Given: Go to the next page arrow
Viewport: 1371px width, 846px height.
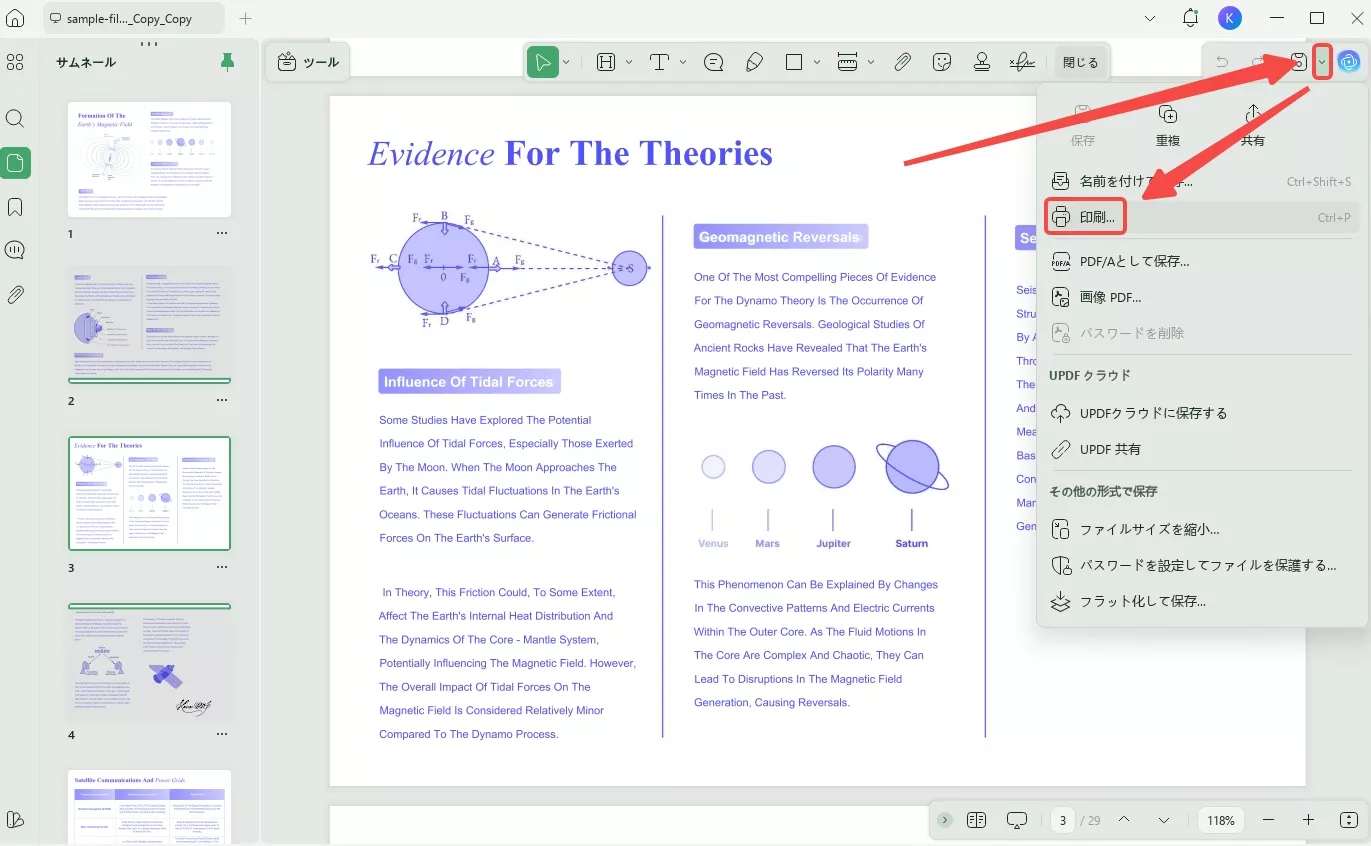Looking at the screenshot, I should pyautogui.click(x=1164, y=820).
